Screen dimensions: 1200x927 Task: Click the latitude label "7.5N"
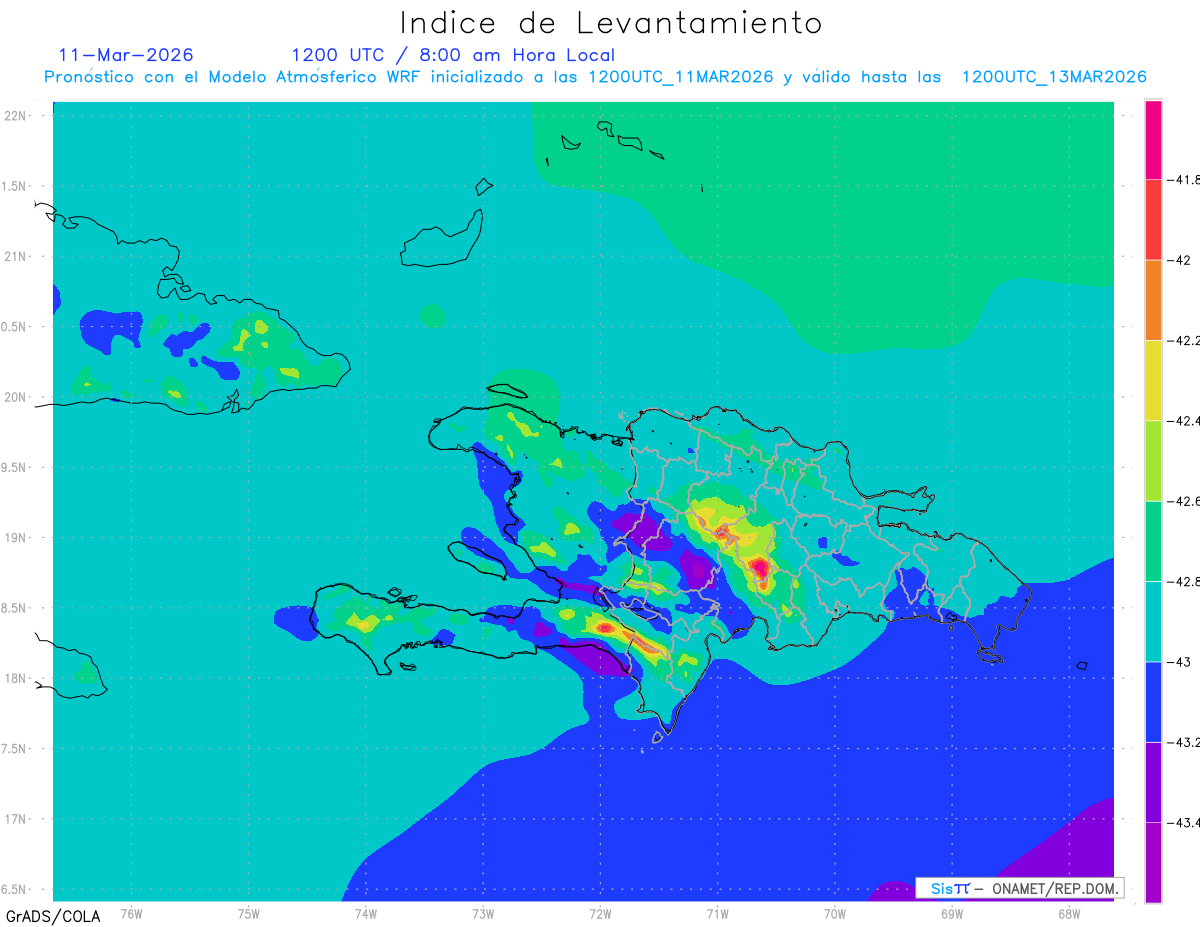pyautogui.click(x=15, y=749)
